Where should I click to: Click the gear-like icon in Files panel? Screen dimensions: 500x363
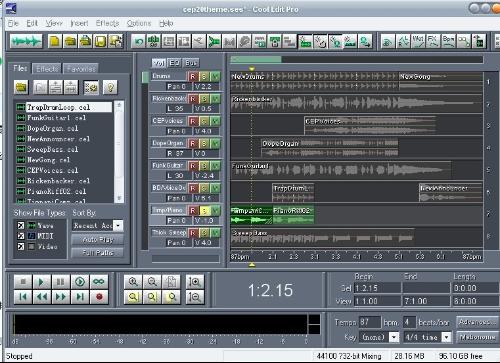tap(91, 87)
